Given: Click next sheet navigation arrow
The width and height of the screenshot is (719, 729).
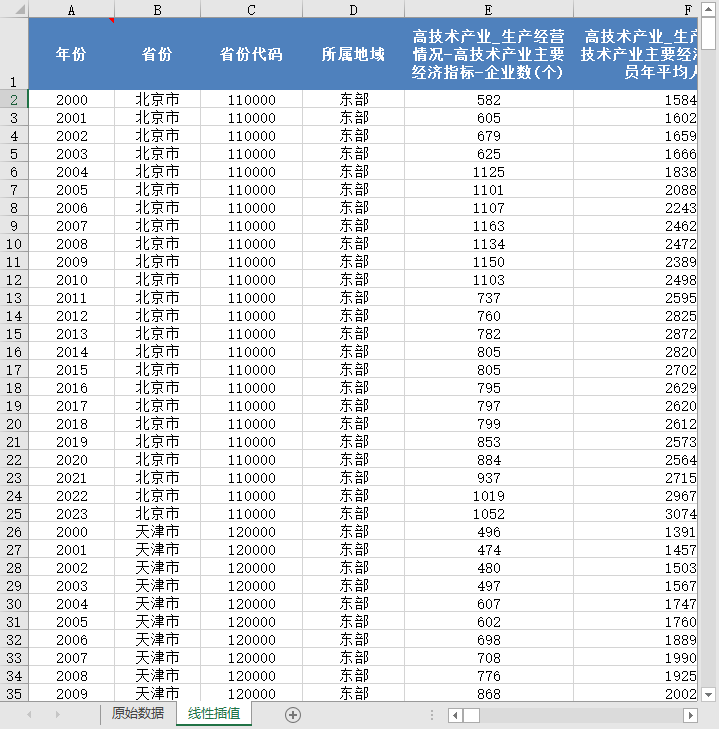Looking at the screenshot, I should [58, 715].
